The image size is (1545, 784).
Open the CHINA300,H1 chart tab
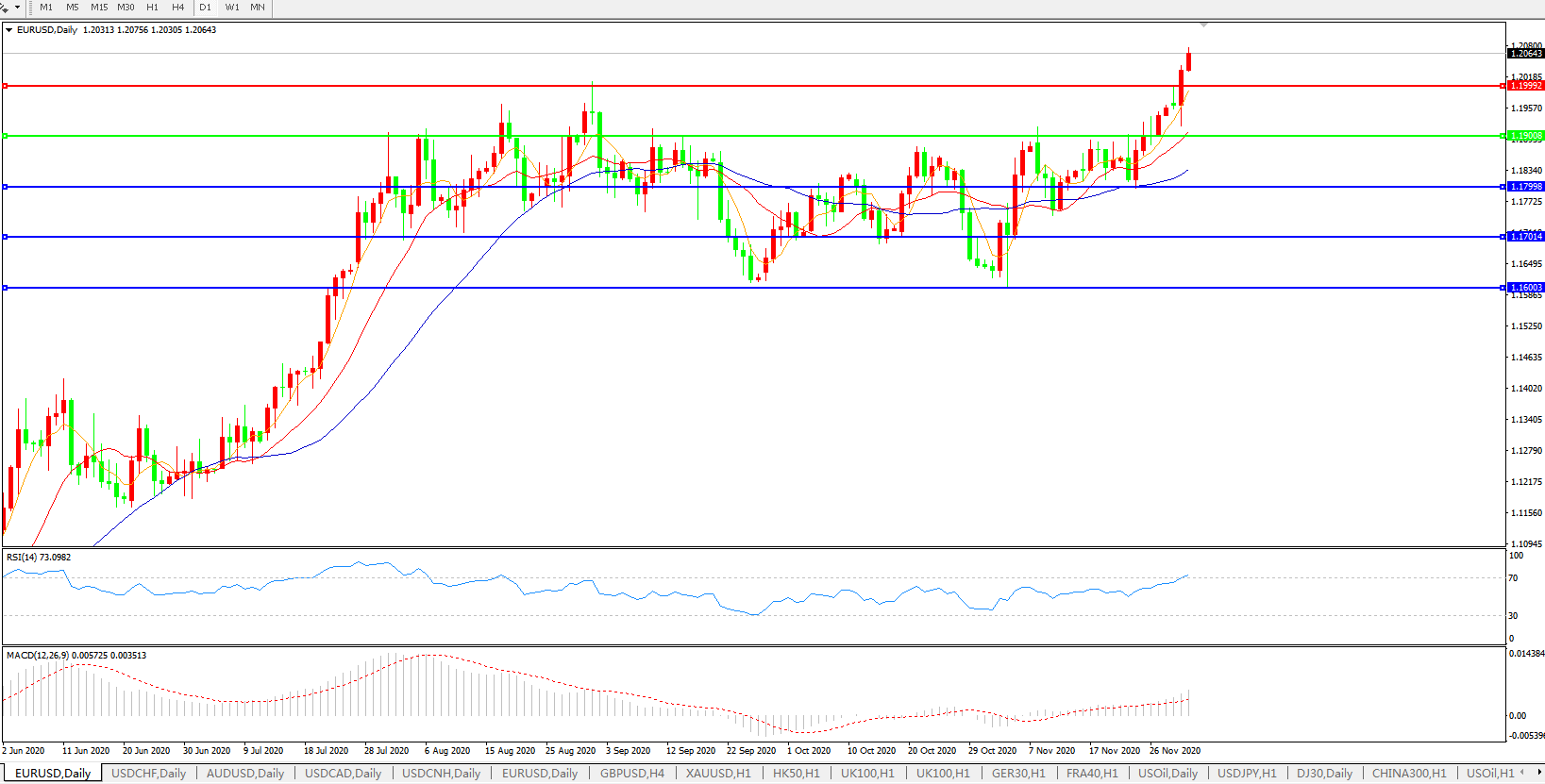tap(1408, 774)
